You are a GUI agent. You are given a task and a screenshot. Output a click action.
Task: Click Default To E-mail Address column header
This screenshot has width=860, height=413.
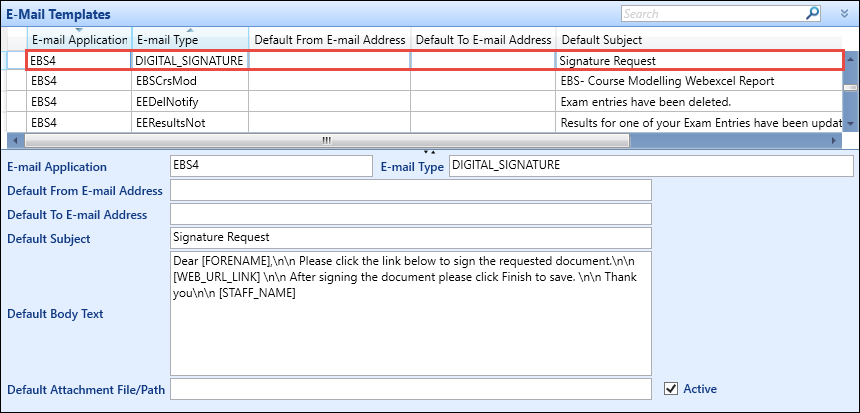coord(483,39)
